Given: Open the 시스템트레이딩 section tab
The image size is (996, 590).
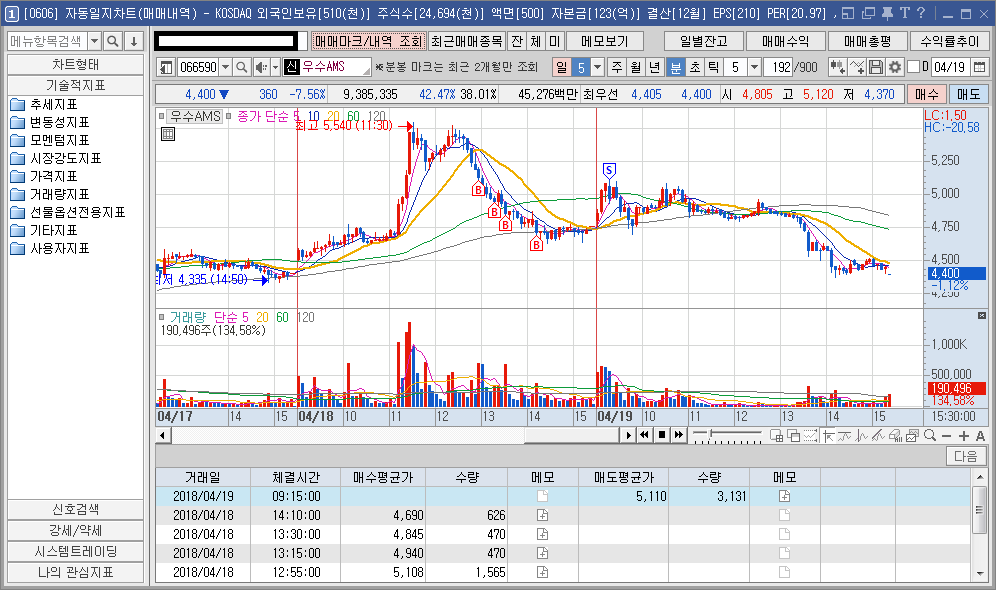Looking at the screenshot, I should pos(76,551).
